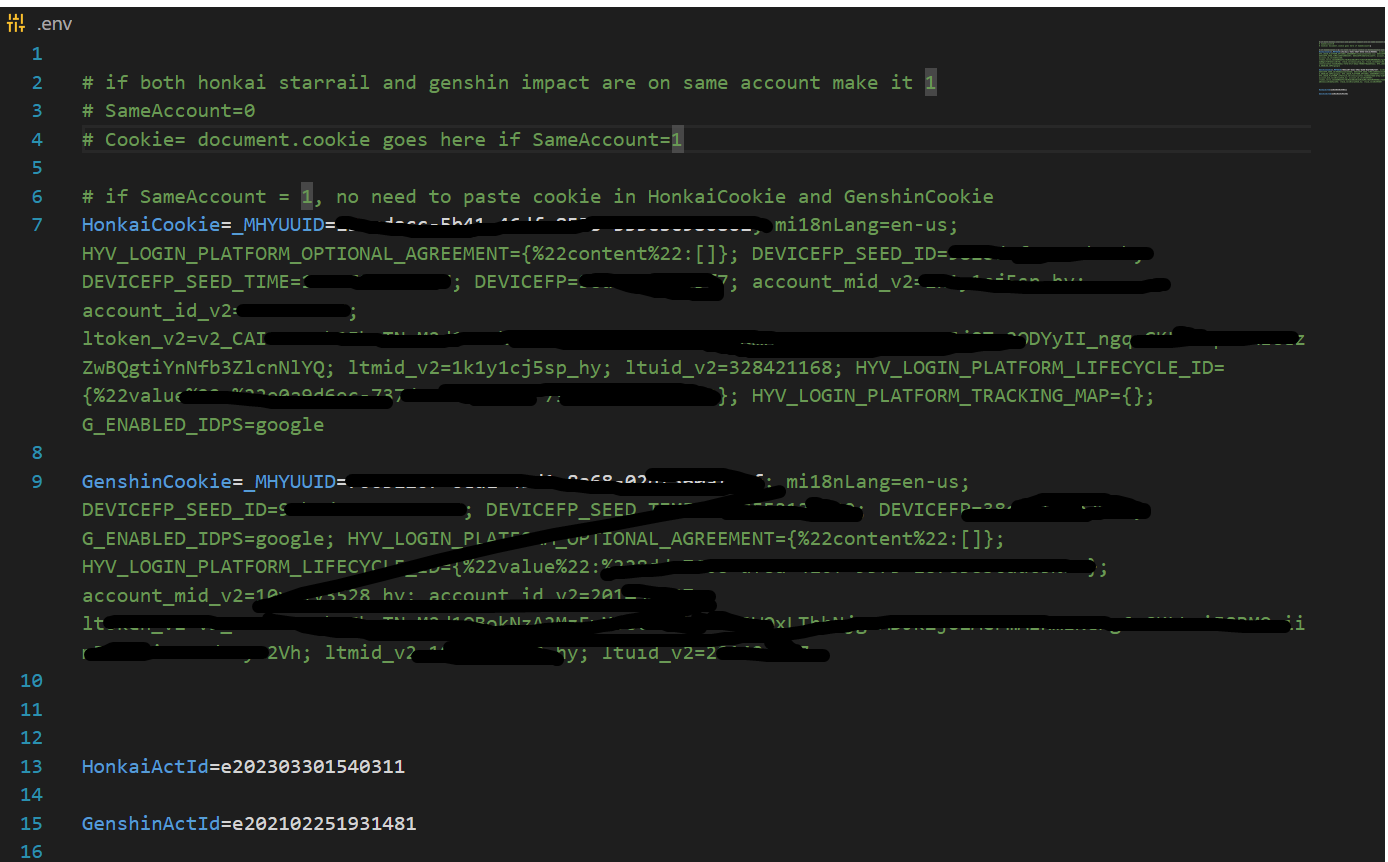Click line number 16 at the bottom
This screenshot has height=862, width=1388.
[31, 851]
